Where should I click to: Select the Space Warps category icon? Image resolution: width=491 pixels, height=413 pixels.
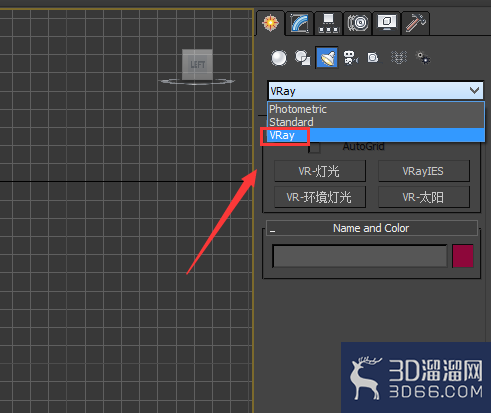coord(399,58)
